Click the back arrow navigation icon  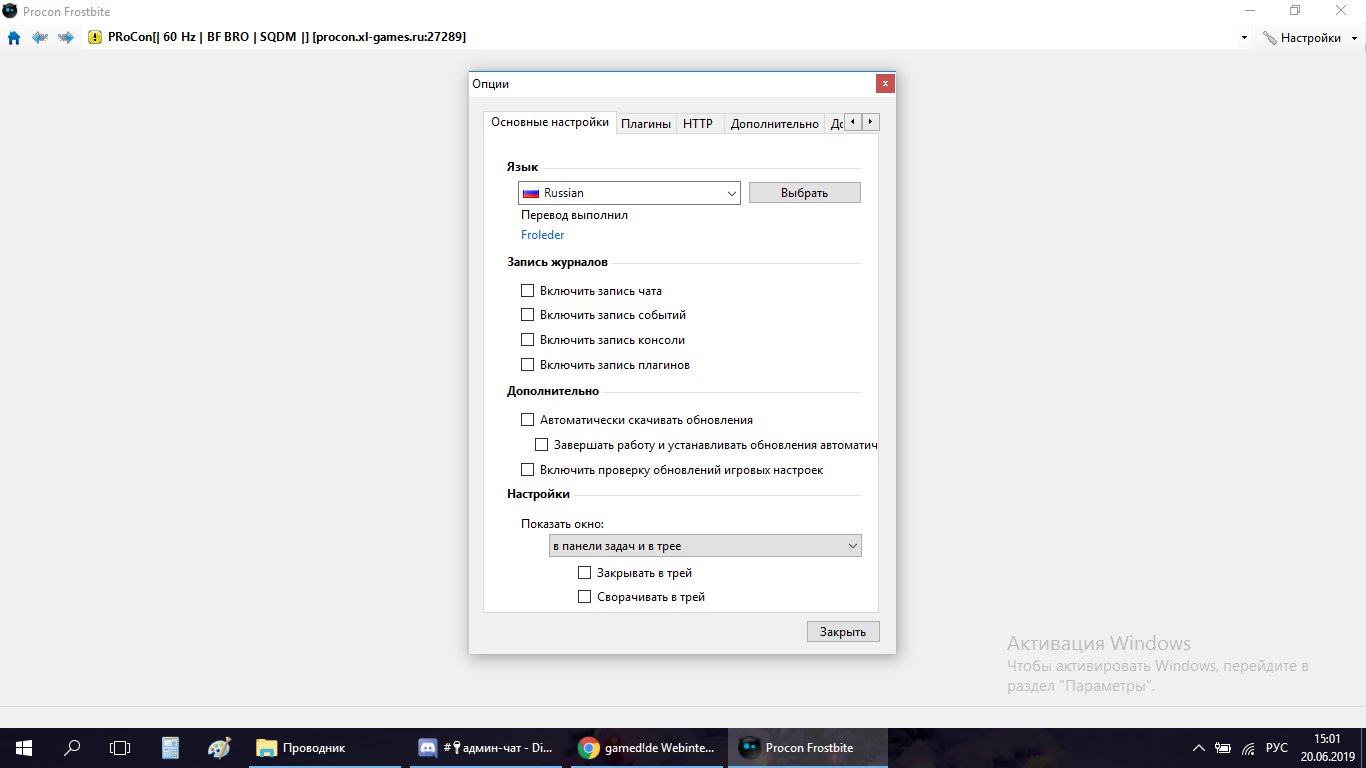point(39,38)
